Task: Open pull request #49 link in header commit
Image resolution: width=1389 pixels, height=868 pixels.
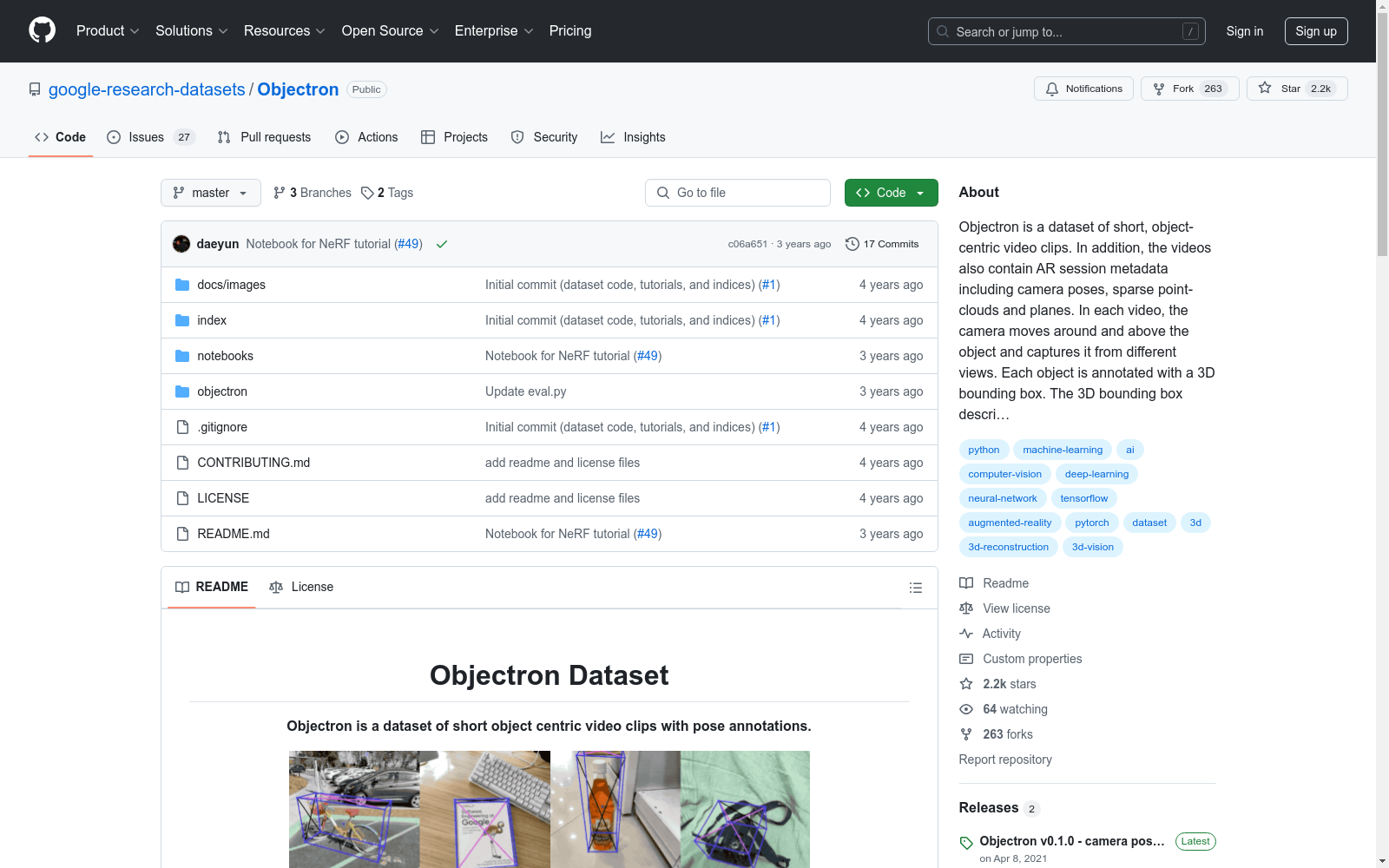Action: [408, 244]
